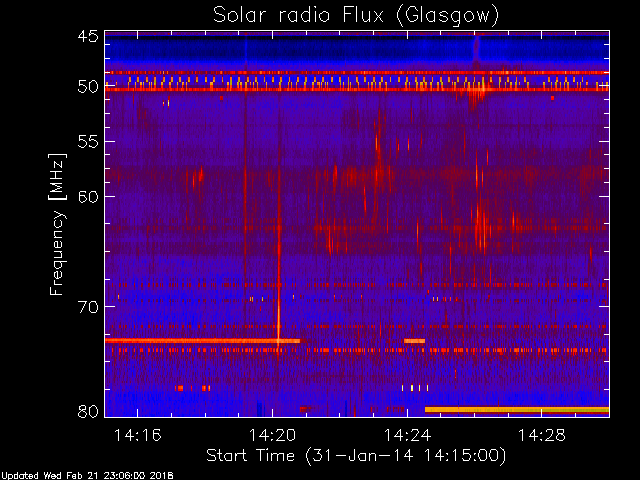Click the 14:24 time tick label
This screenshot has height=480, width=640.
(407, 435)
